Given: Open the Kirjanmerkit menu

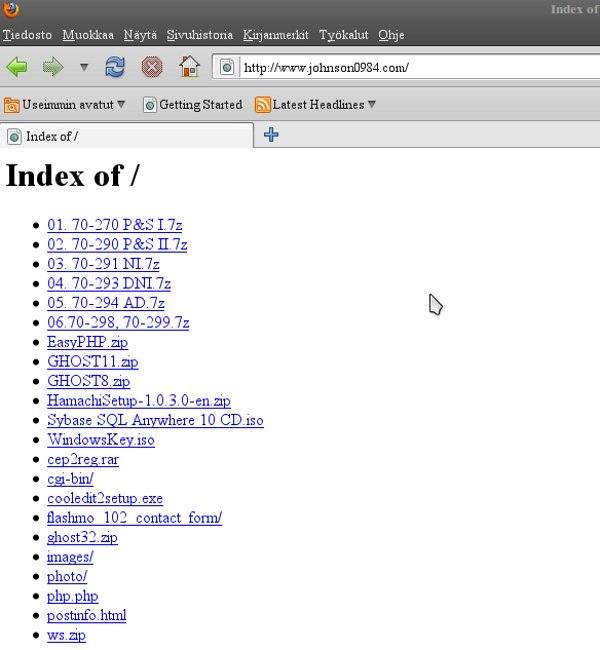Looking at the screenshot, I should click(276, 35).
